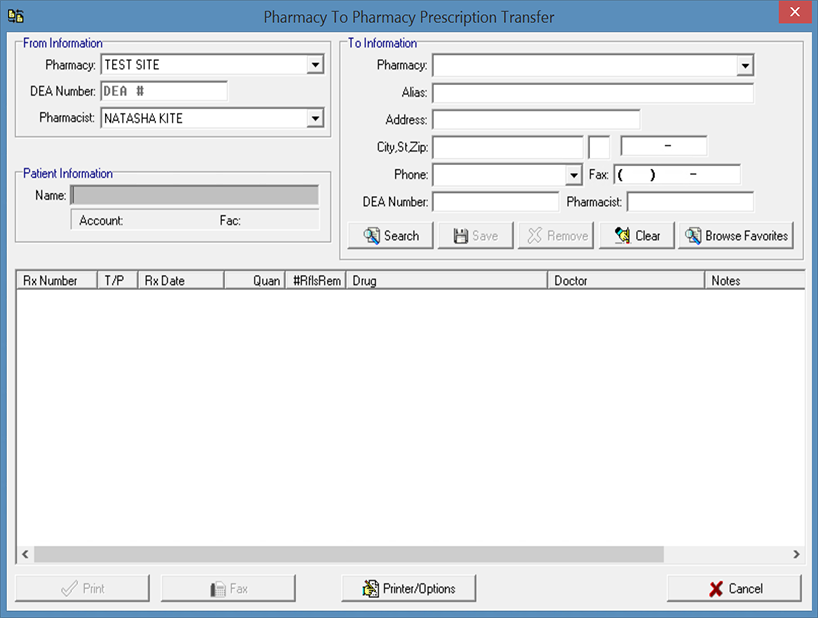The height and width of the screenshot is (618, 818).
Task: Click the application icon in title bar
Action: point(15,16)
